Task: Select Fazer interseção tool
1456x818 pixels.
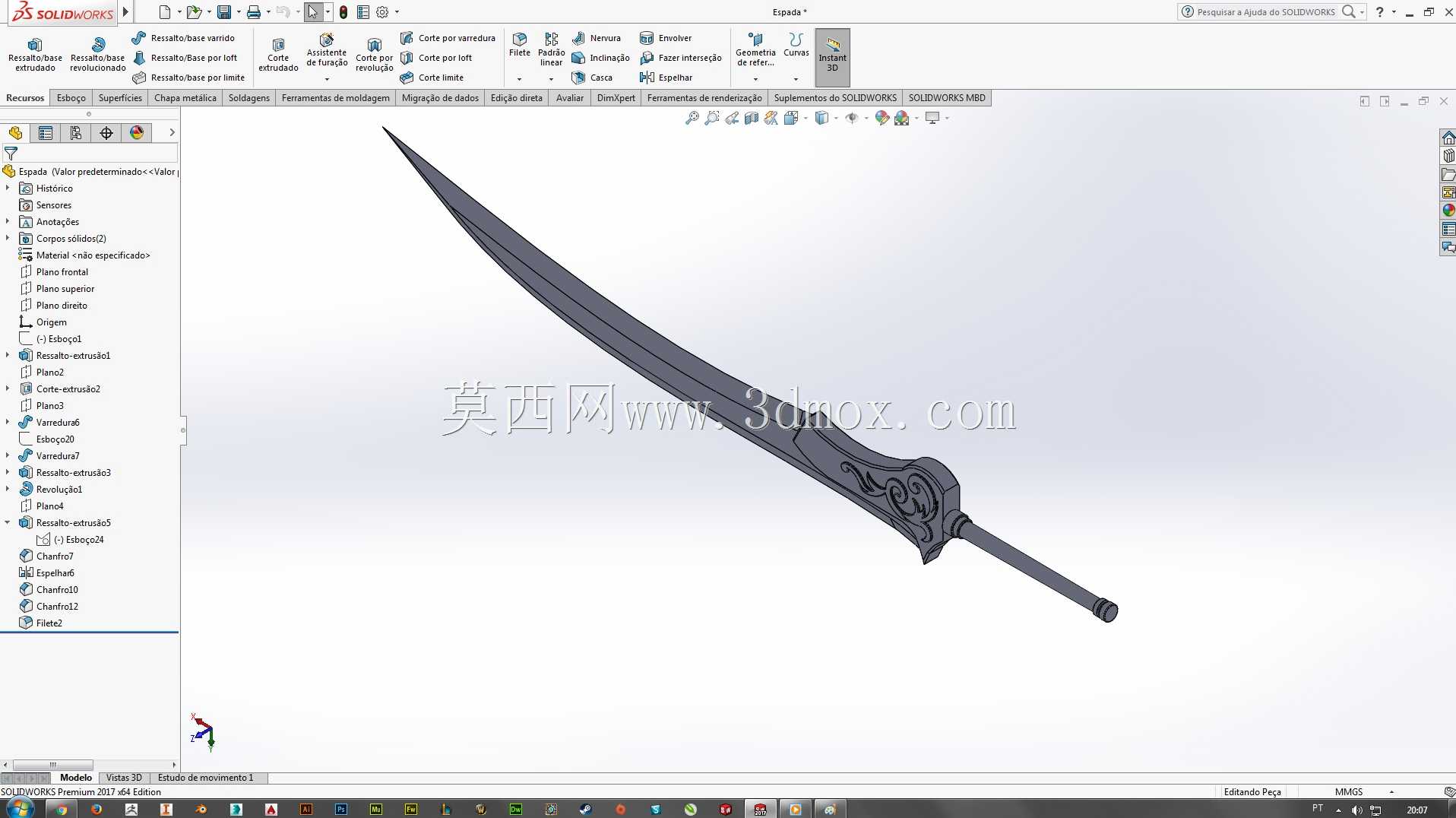Action: [x=681, y=58]
